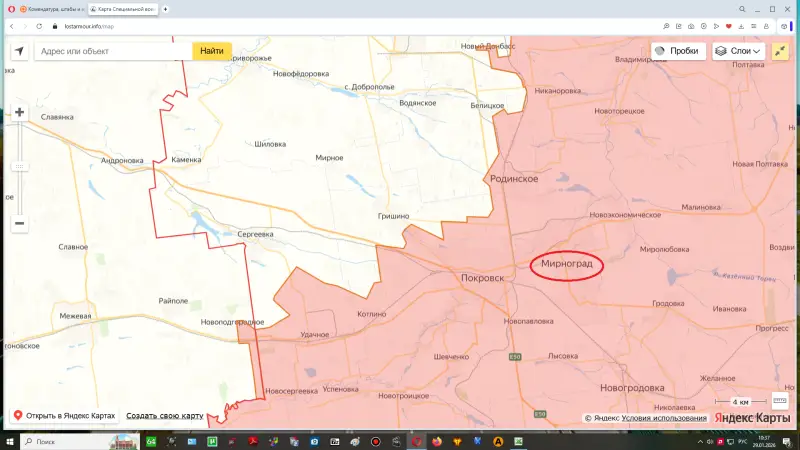This screenshot has height=450, width=800.
Task: Zoom out with the minus button
Action: (x=19, y=223)
